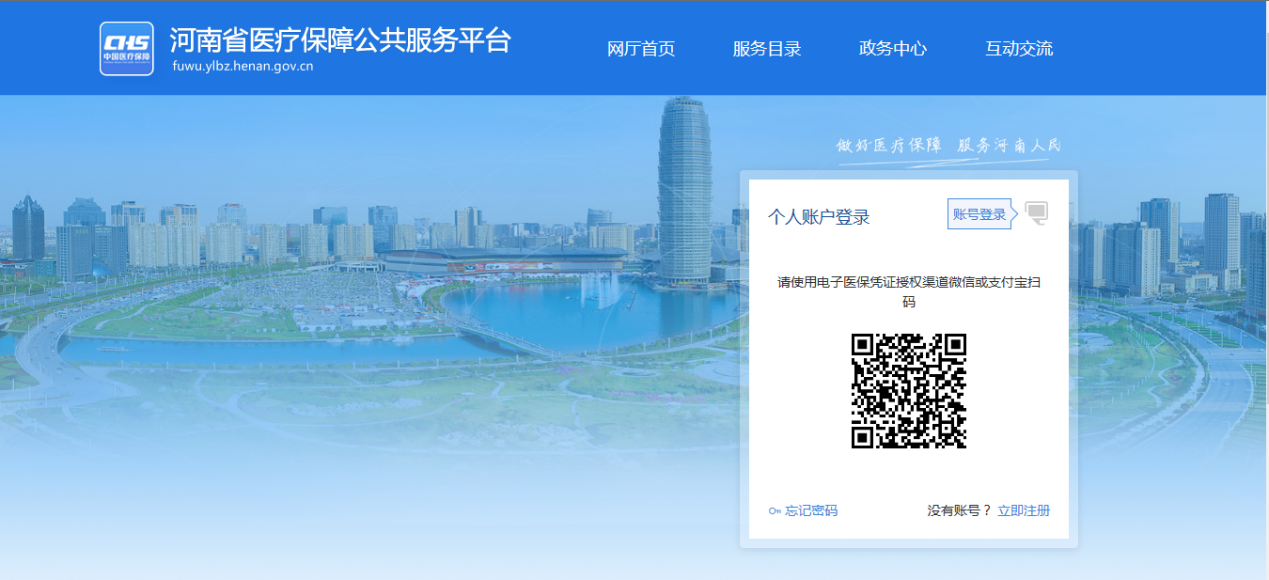This screenshot has height=580, width=1269.
Task: Go to 政务中心 in the top menu
Action: click(893, 49)
